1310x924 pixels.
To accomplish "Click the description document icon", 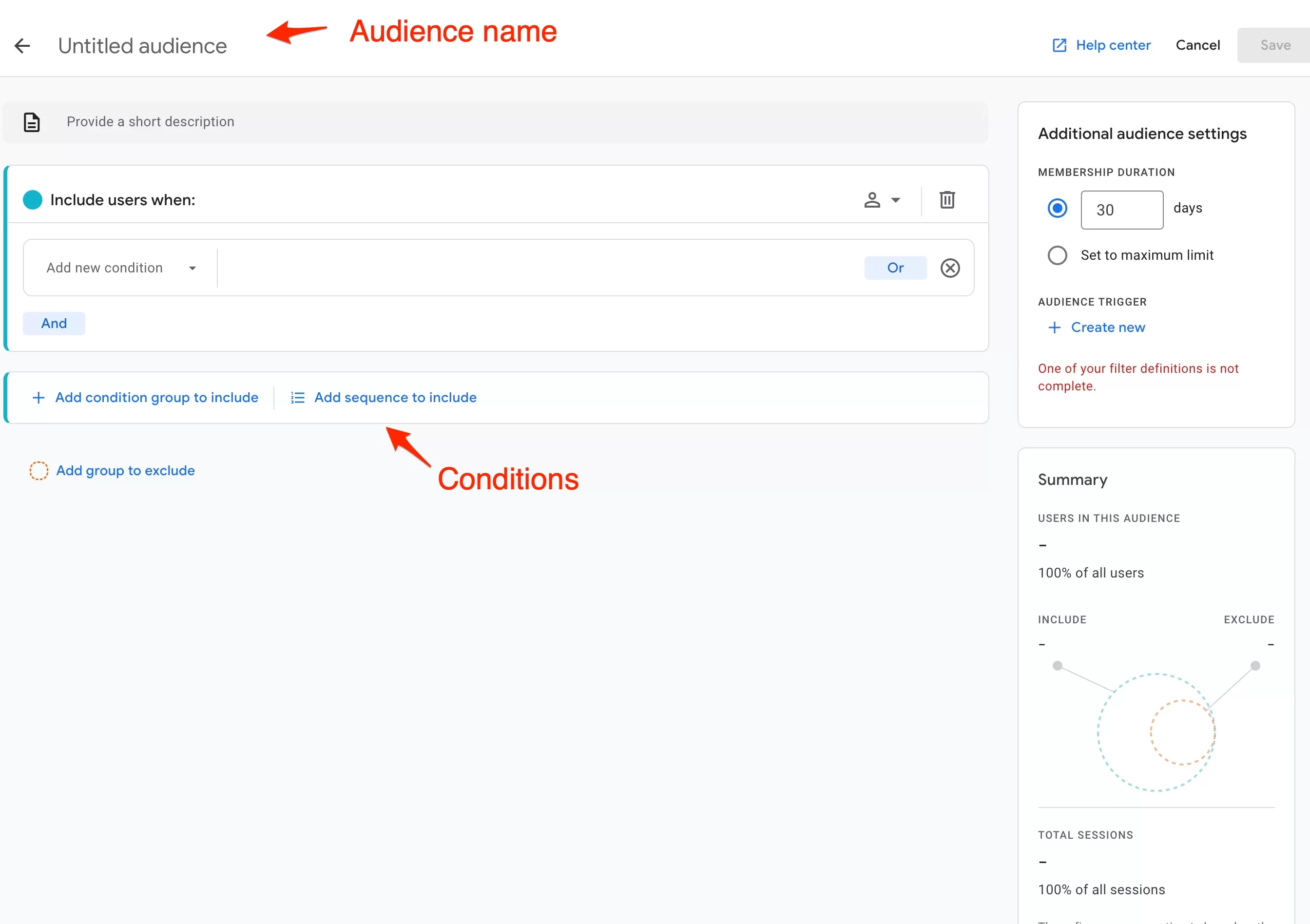I will [32, 122].
